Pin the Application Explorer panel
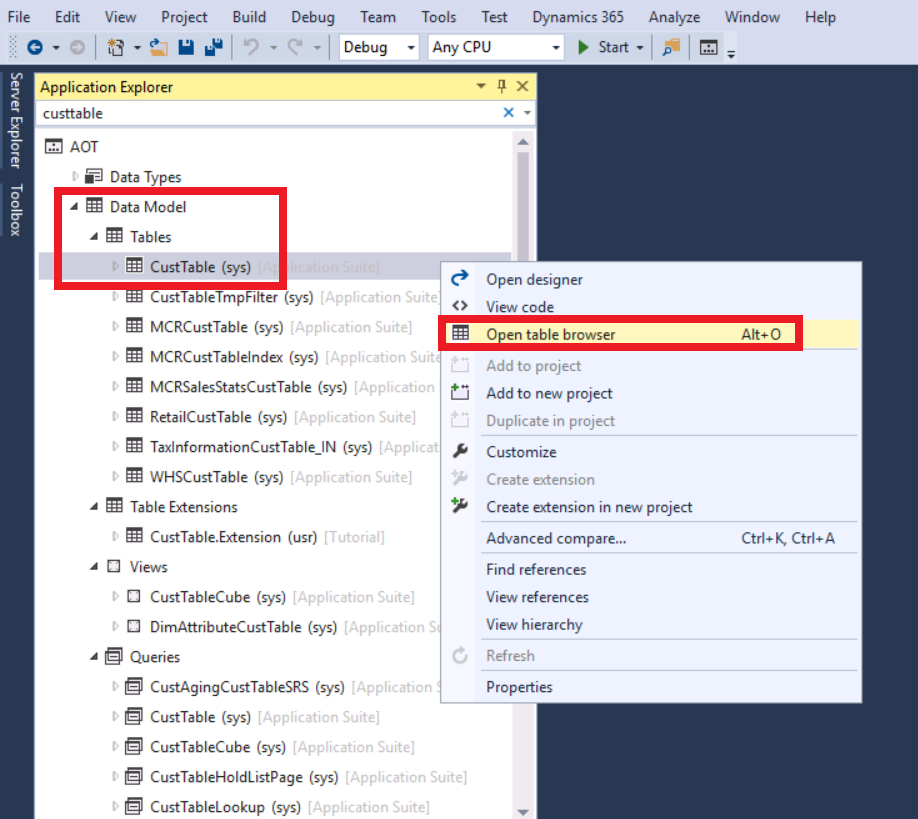This screenshot has height=819, width=918. click(x=501, y=86)
